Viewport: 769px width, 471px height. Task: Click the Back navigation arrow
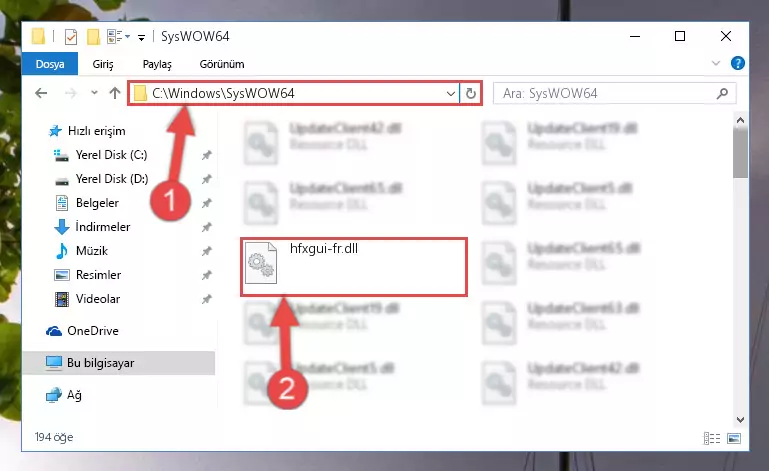tap(41, 93)
